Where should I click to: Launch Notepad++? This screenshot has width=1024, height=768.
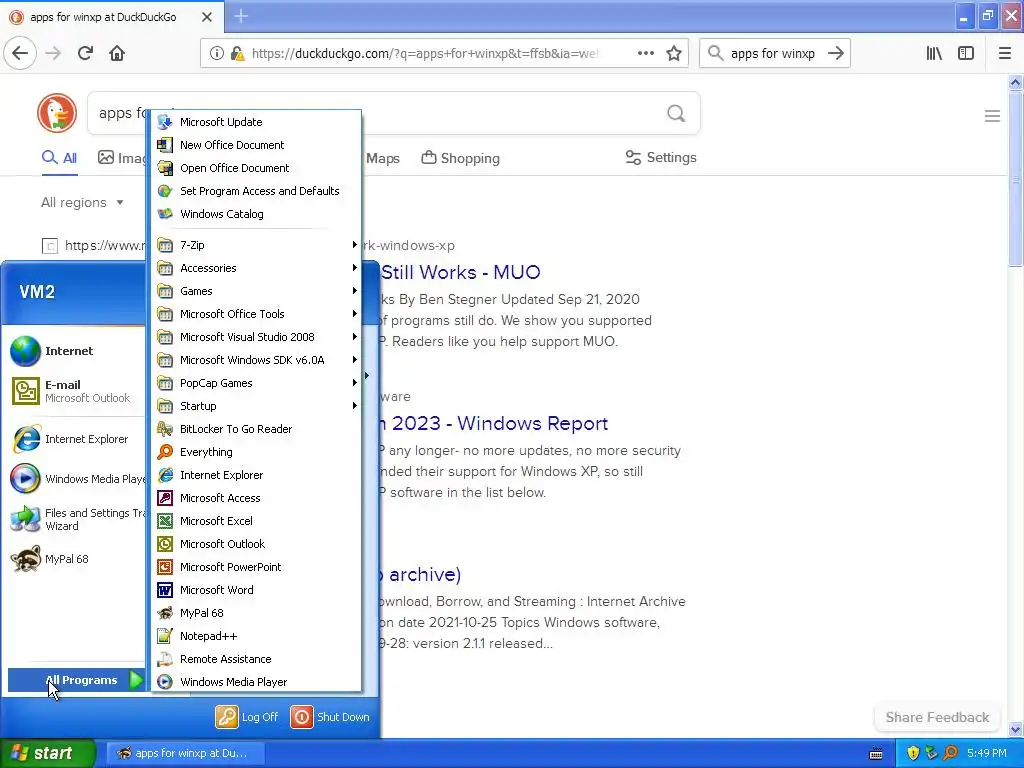[x=256, y=636]
